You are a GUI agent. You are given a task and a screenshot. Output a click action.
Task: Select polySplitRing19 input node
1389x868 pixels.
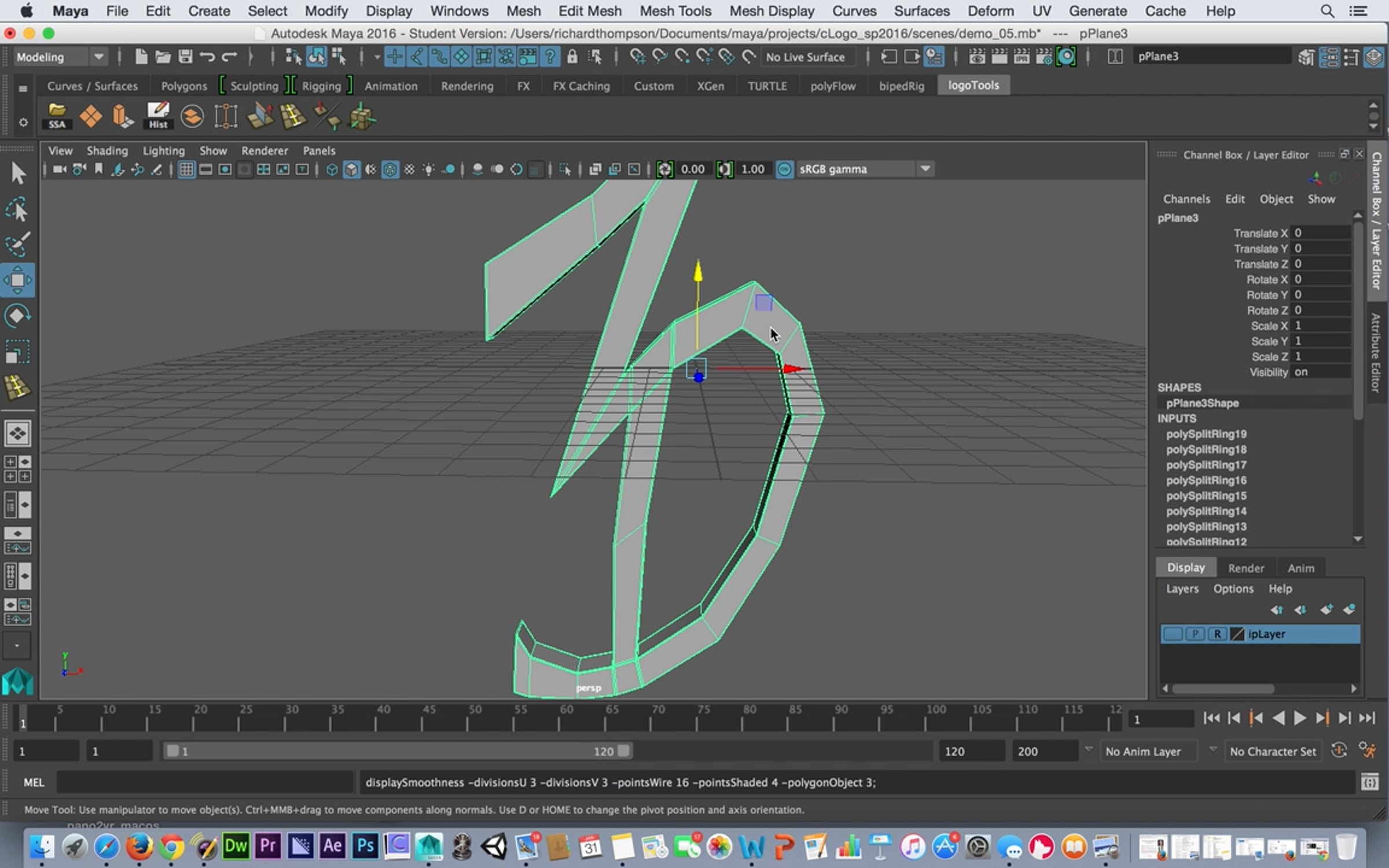[1206, 434]
